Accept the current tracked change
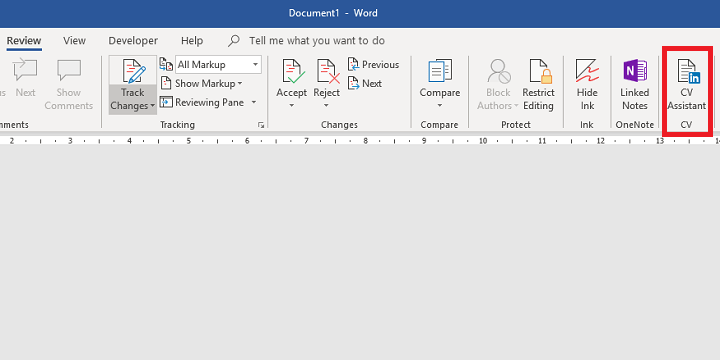Screen dimensions: 720x360 [x=292, y=78]
